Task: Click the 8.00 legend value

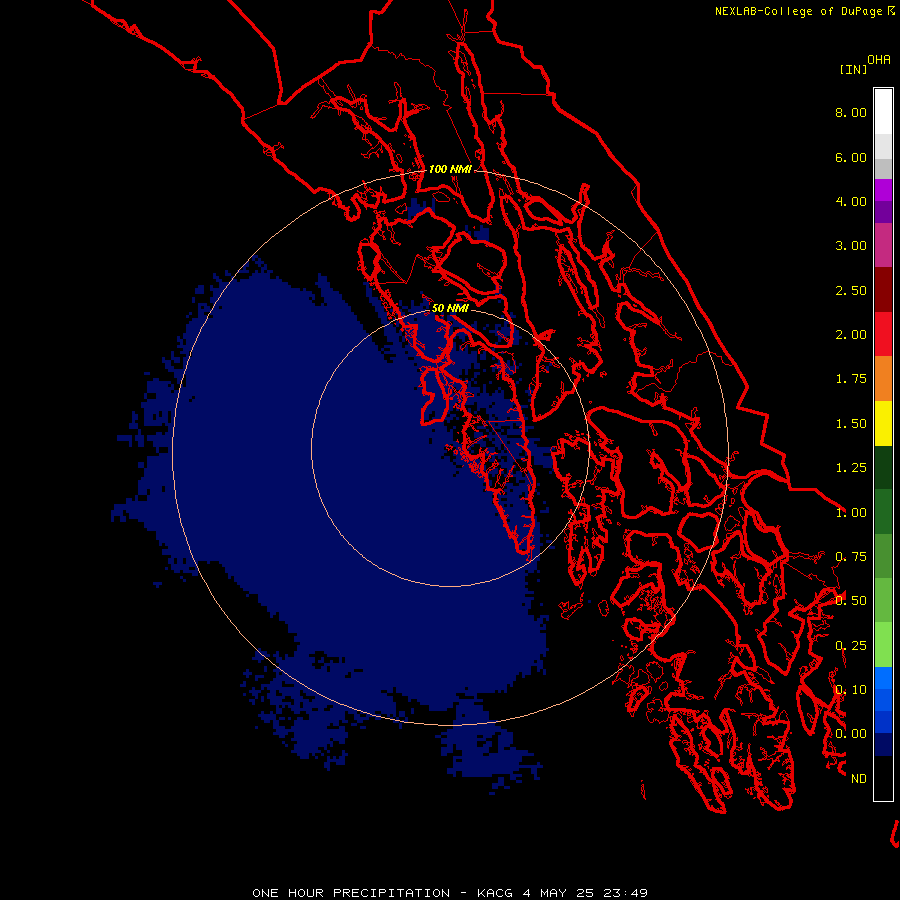Action: coord(851,112)
